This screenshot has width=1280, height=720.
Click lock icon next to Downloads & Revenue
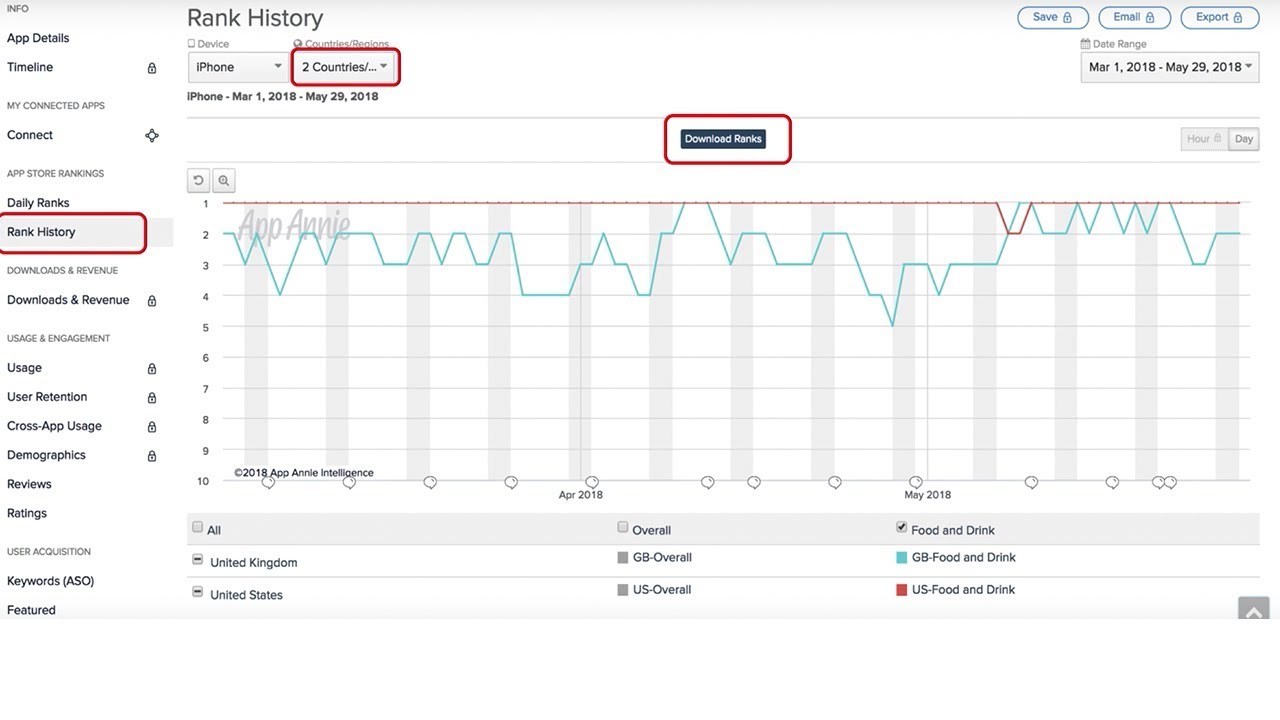pos(152,301)
